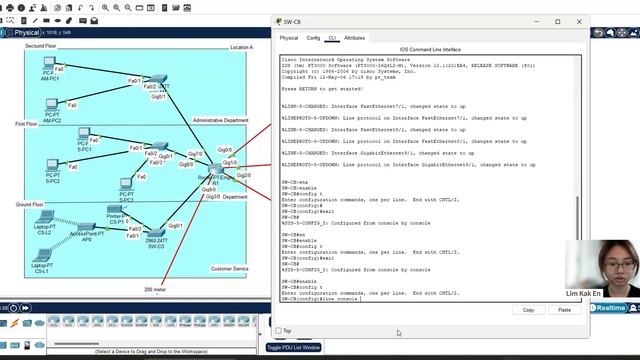
Task: Select the Draw Rectangle tool
Action: click(x=47, y=20)
